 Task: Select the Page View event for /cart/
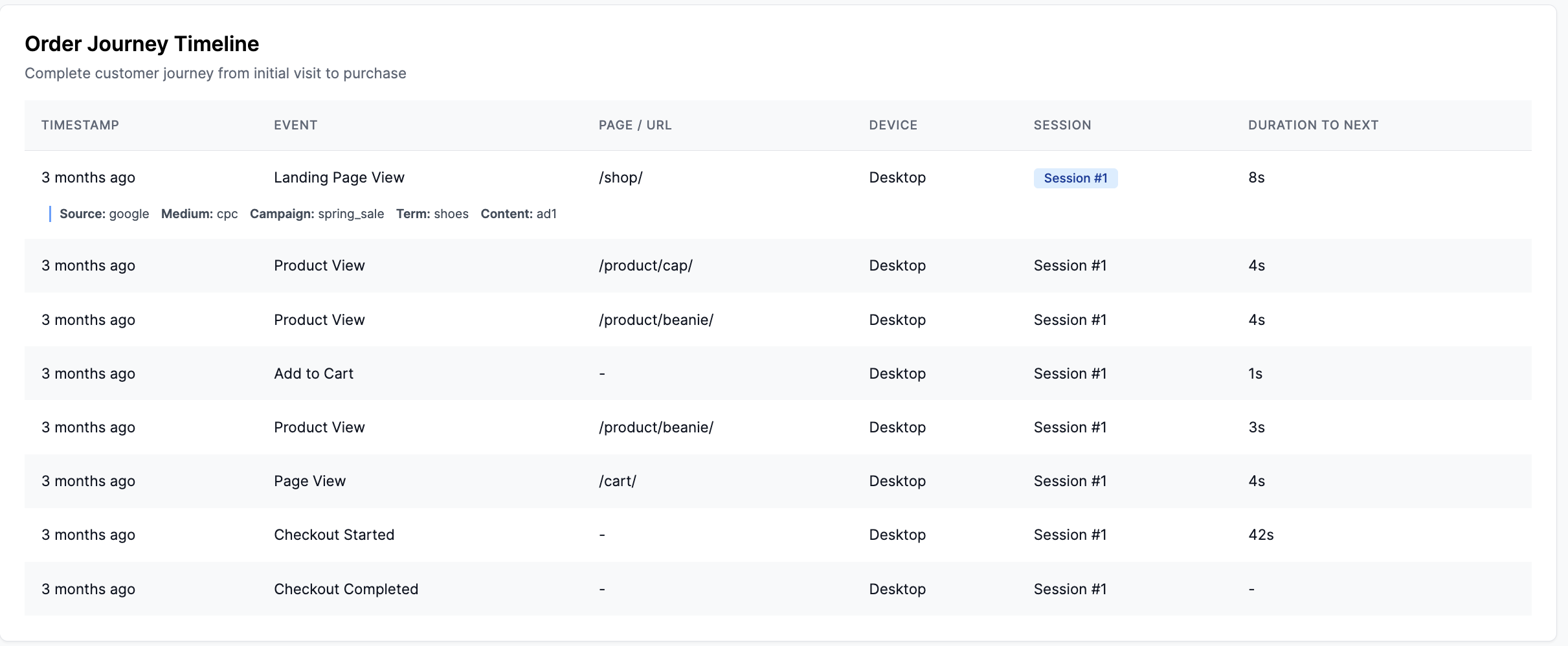tap(309, 480)
